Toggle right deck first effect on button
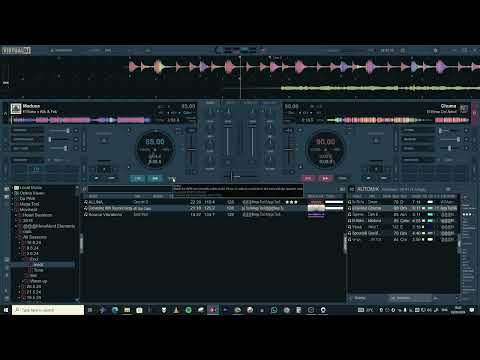 (466, 131)
